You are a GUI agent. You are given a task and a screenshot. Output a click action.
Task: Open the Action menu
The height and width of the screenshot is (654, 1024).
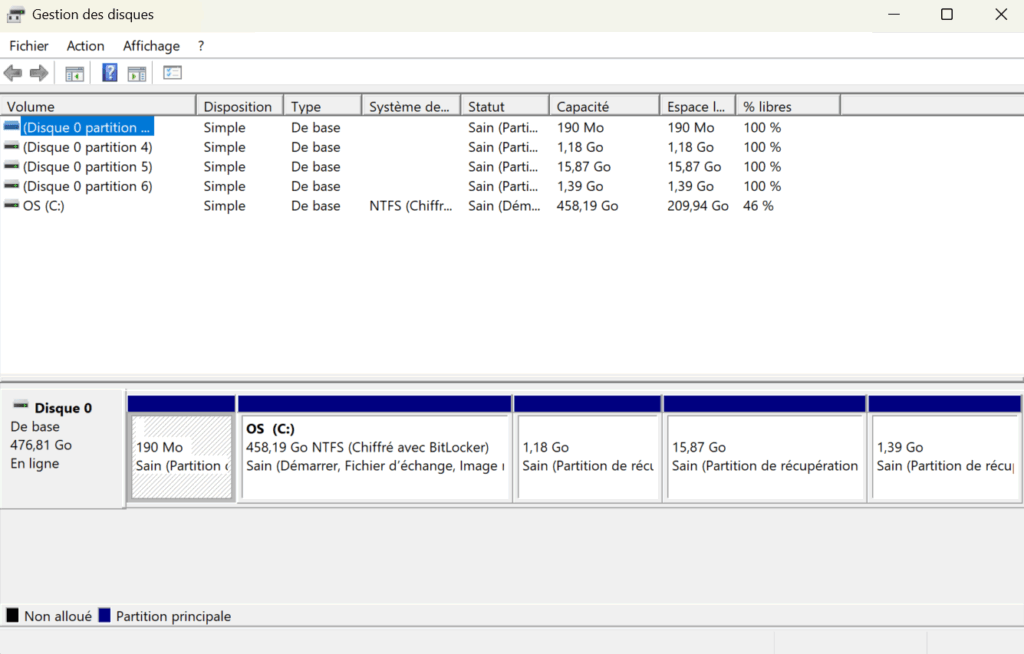click(x=86, y=46)
